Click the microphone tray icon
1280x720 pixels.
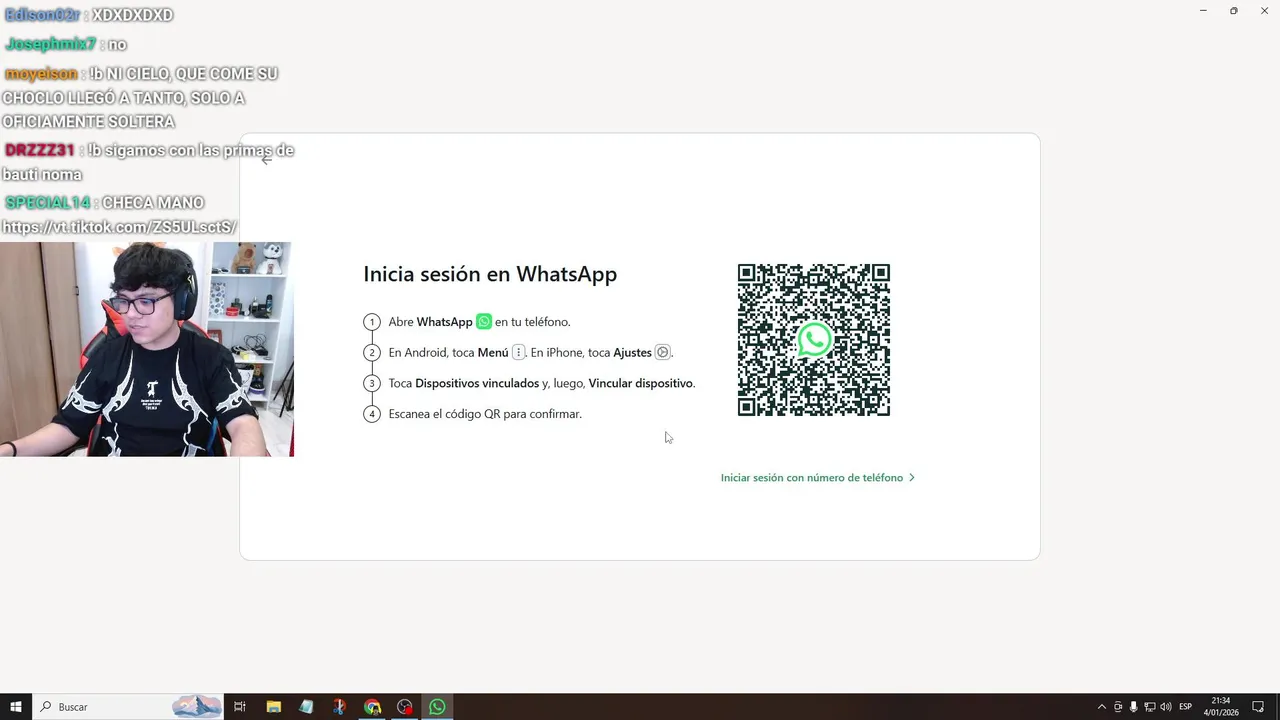1134,707
